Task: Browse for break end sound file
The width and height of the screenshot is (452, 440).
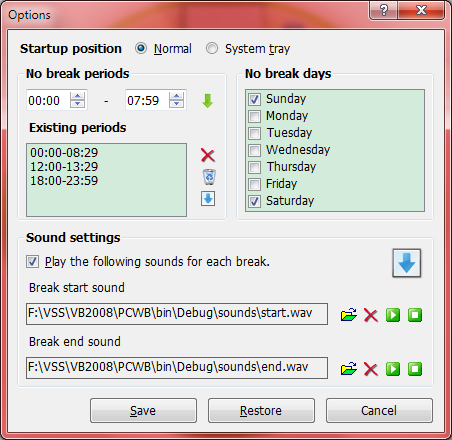Action: point(349,369)
